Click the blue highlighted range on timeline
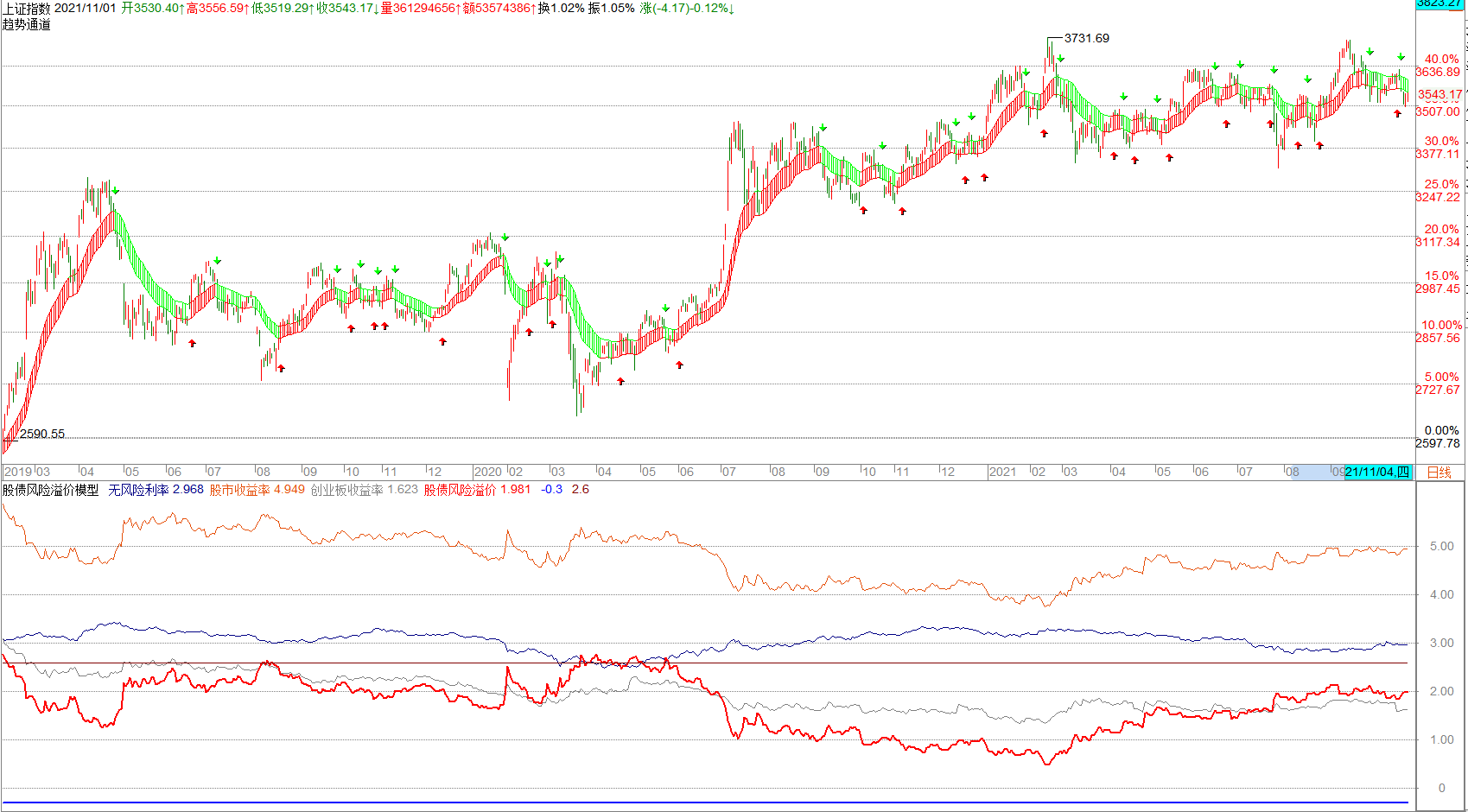 (1317, 473)
